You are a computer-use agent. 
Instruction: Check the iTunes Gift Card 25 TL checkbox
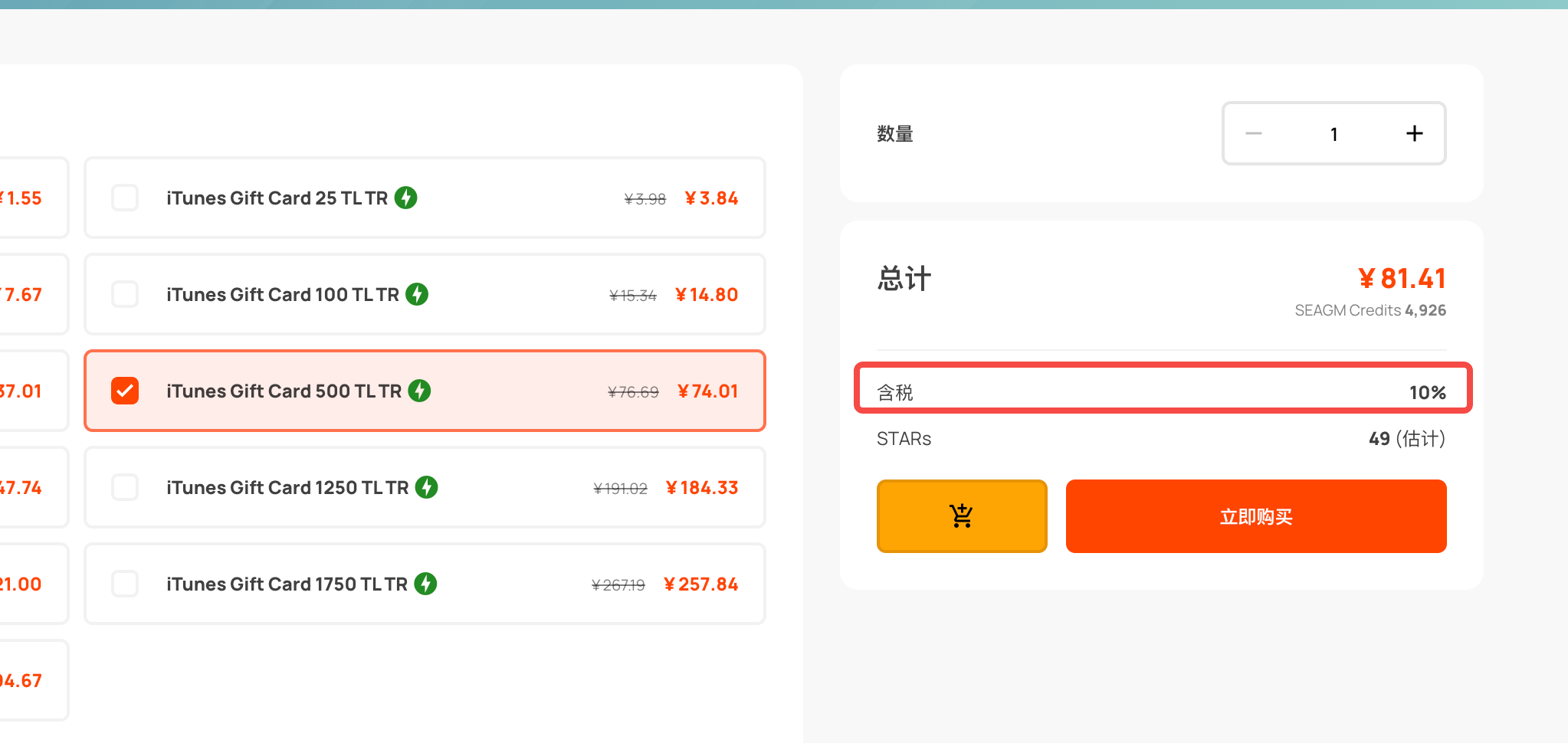125,198
